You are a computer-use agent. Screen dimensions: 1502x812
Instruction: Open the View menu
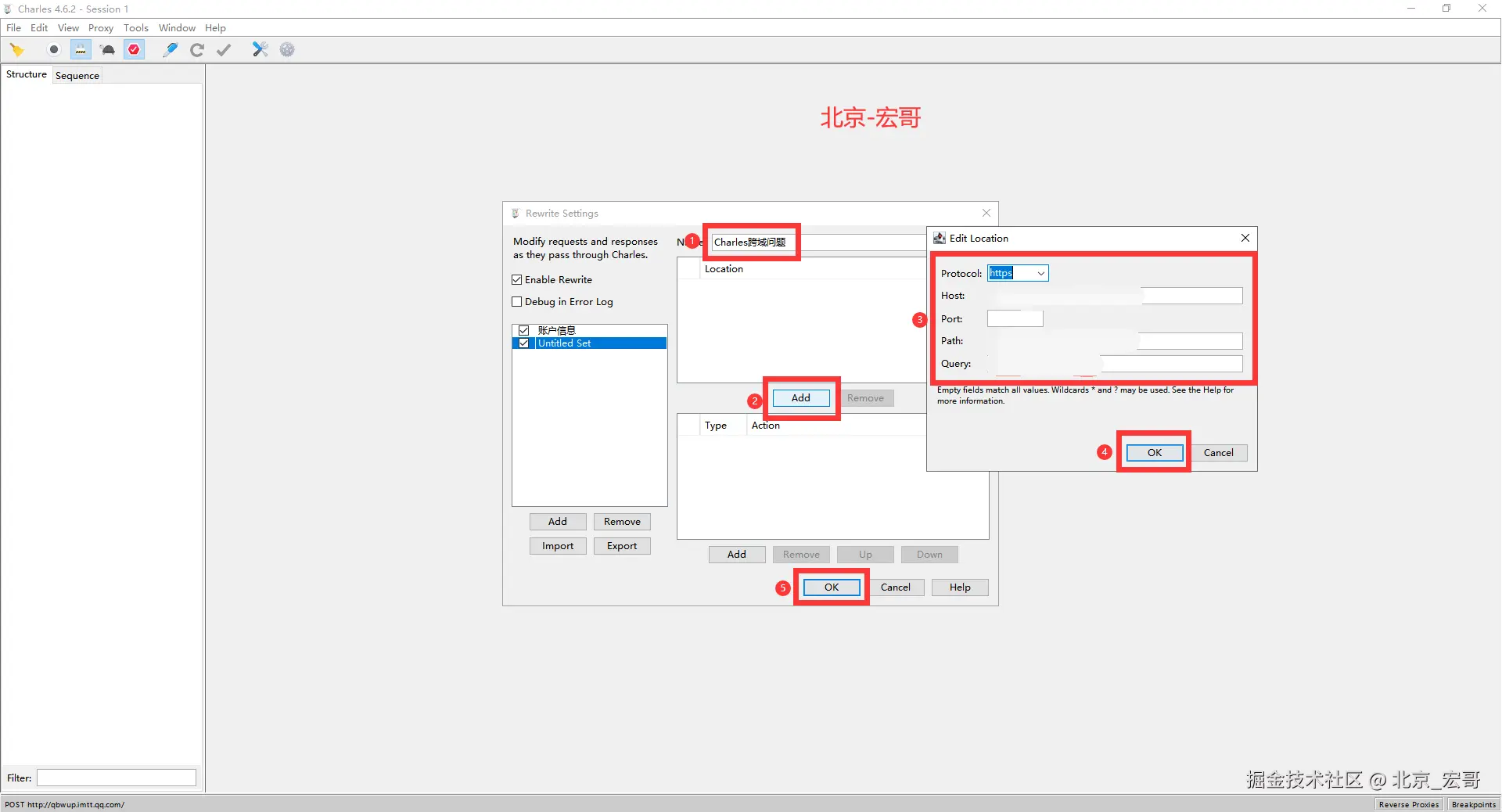[69, 28]
